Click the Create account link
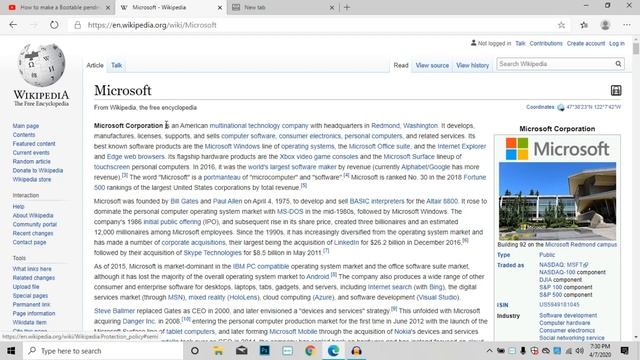The height and width of the screenshot is (360, 640). pos(586,43)
